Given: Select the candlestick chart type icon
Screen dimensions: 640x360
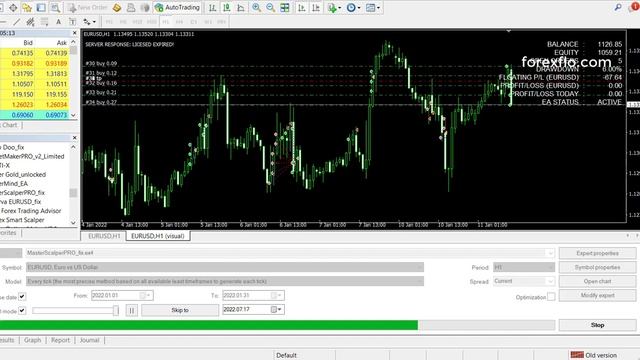Looking at the screenshot, I should tap(227, 7).
